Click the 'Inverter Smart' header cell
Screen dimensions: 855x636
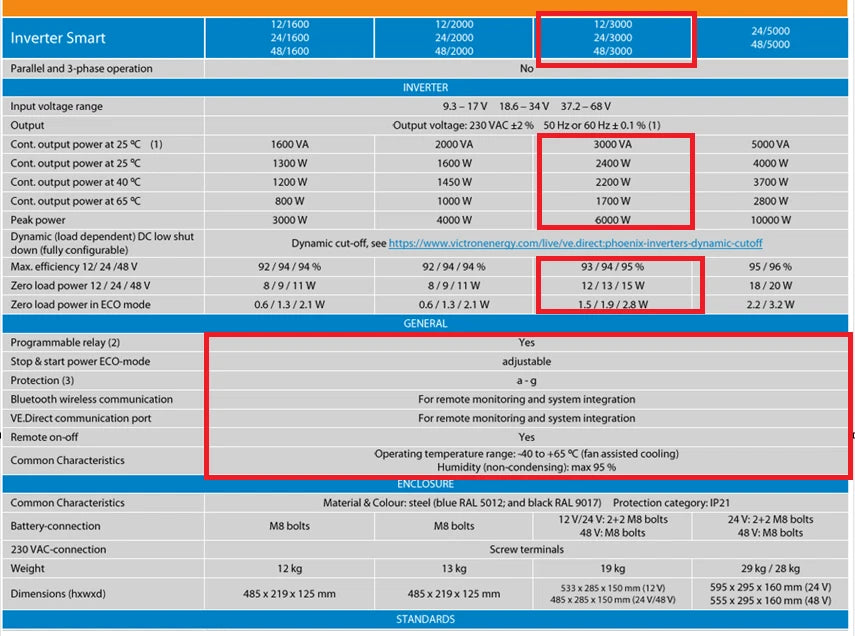(x=103, y=38)
